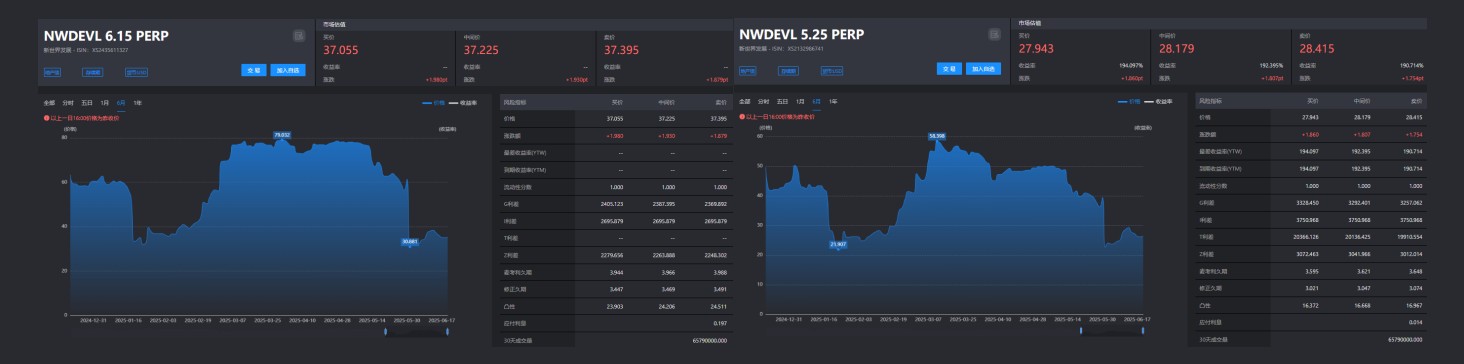Switch the right chart to the 分时 view
This screenshot has width=1464, height=364.
click(765, 102)
